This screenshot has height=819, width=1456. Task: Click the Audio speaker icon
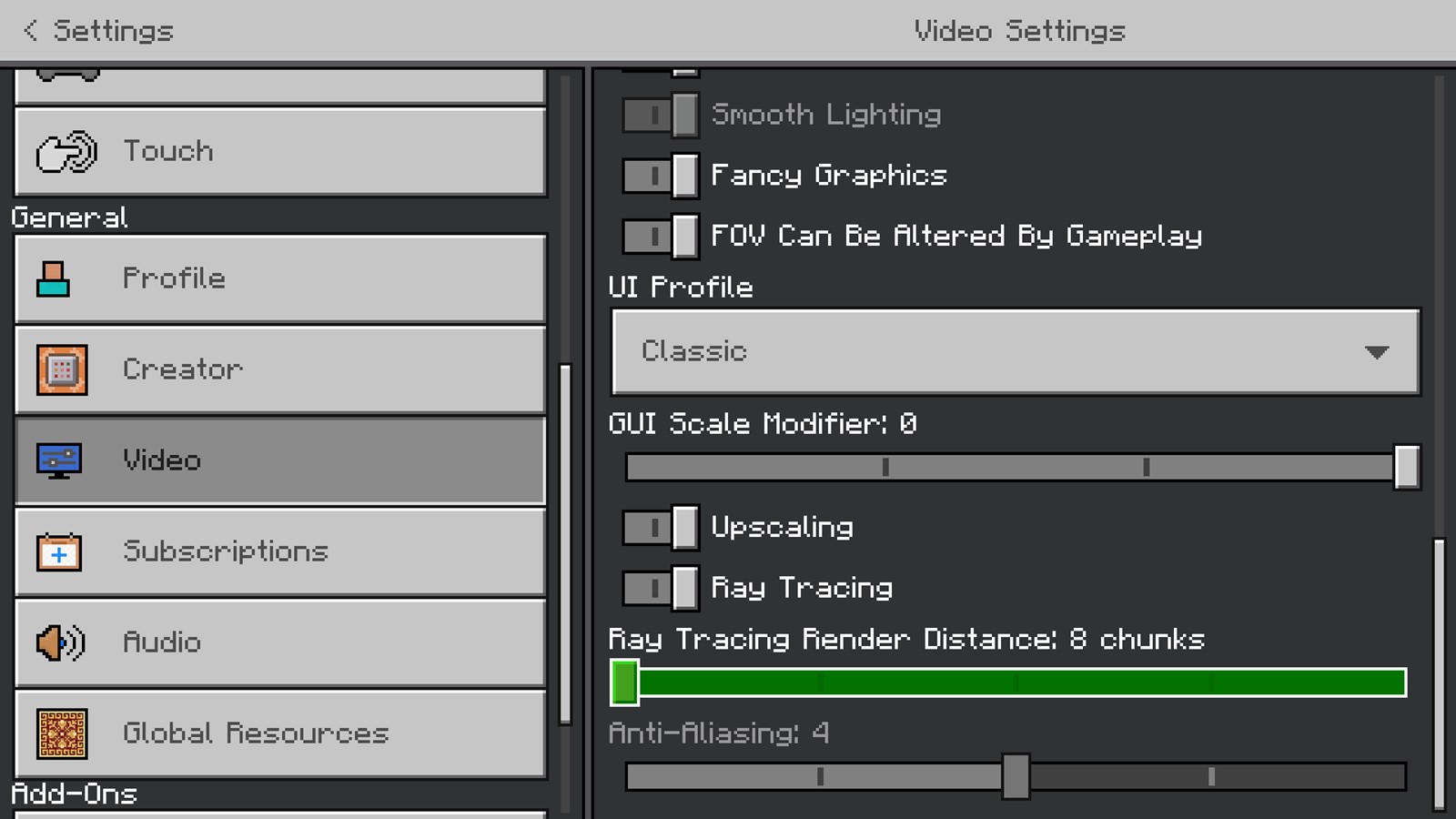[60, 642]
